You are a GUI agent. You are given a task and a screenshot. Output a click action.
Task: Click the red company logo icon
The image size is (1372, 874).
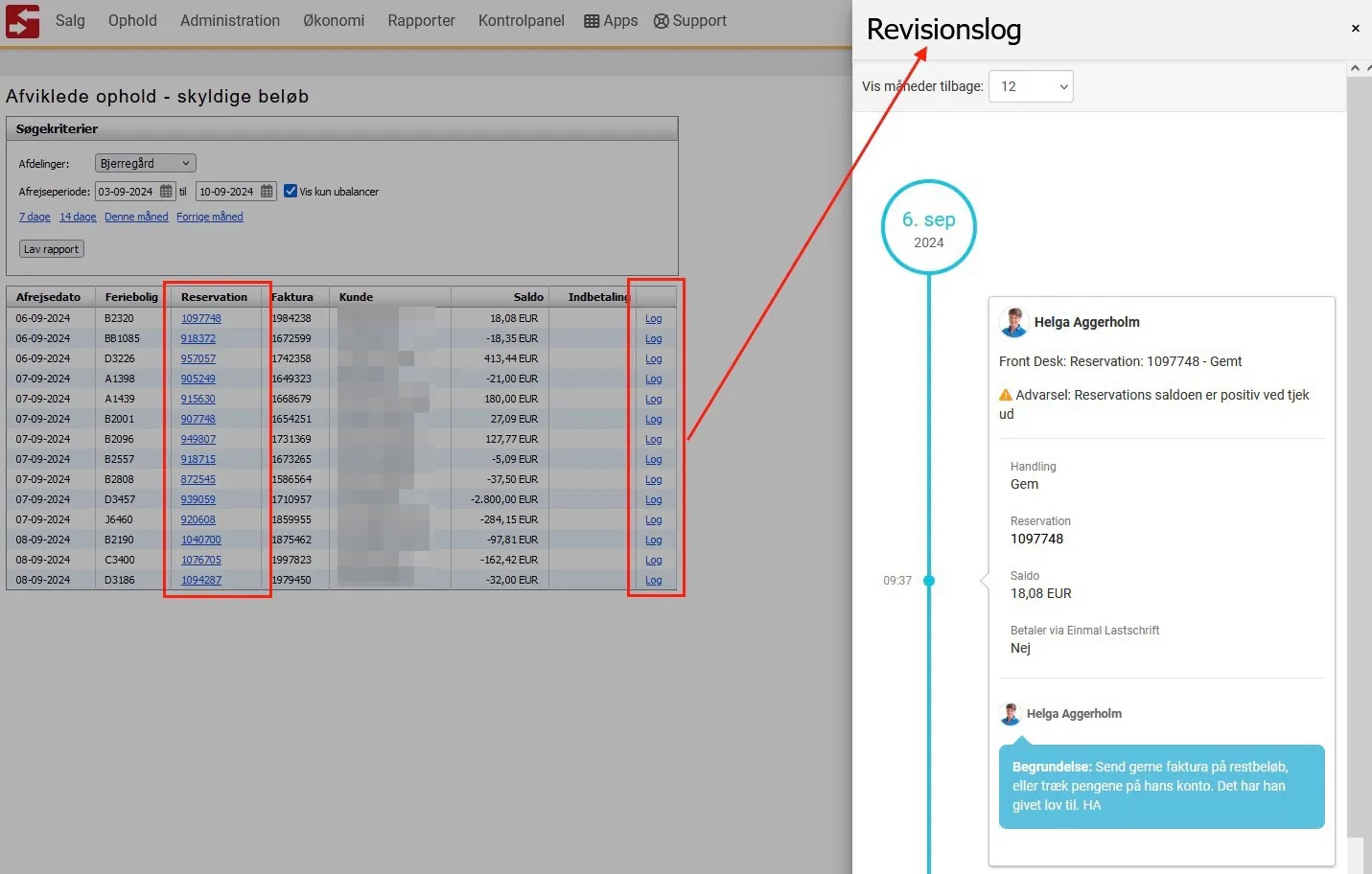tap(22, 20)
